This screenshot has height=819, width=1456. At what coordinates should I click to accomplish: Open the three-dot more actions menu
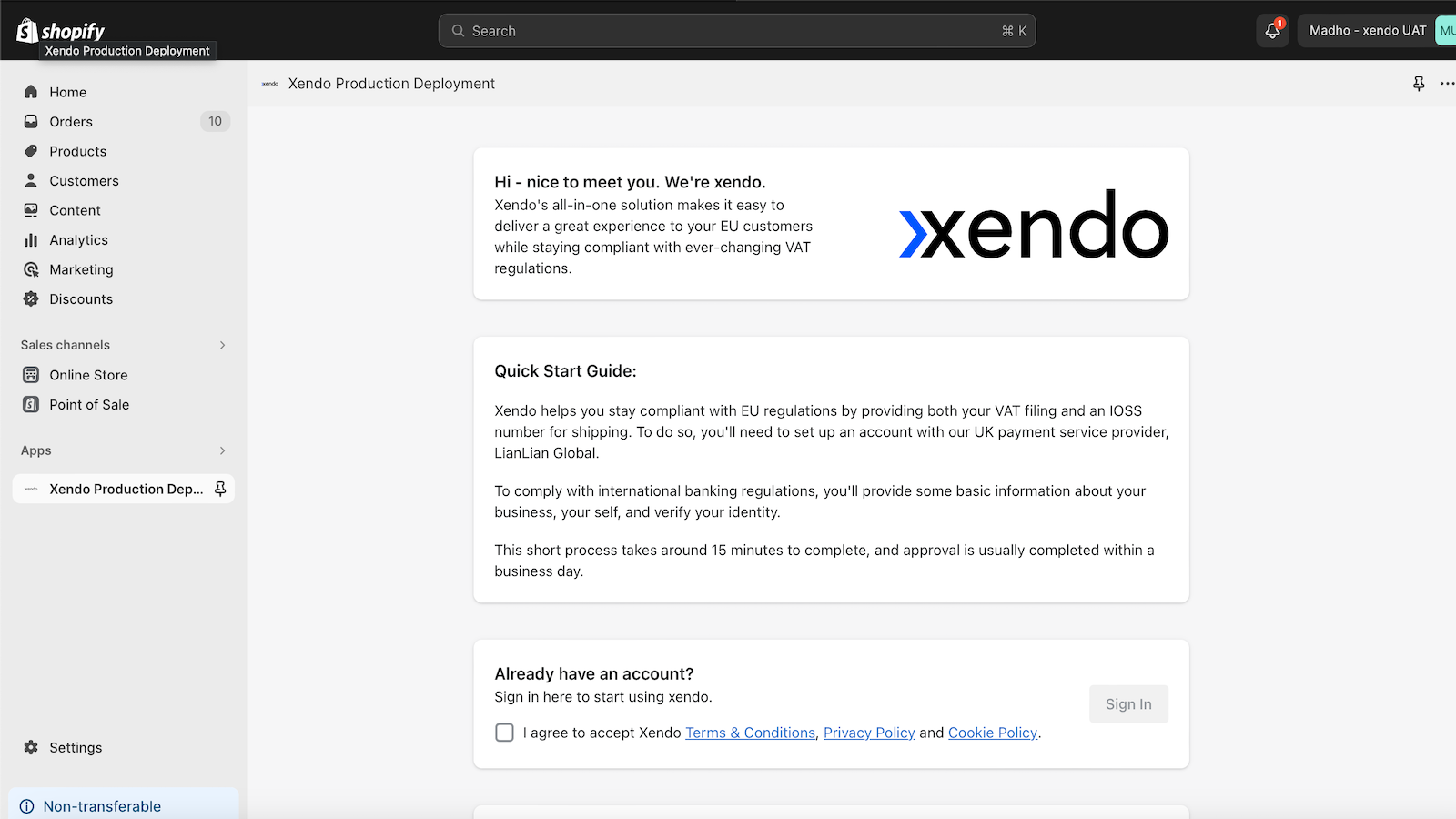pos(1447,84)
